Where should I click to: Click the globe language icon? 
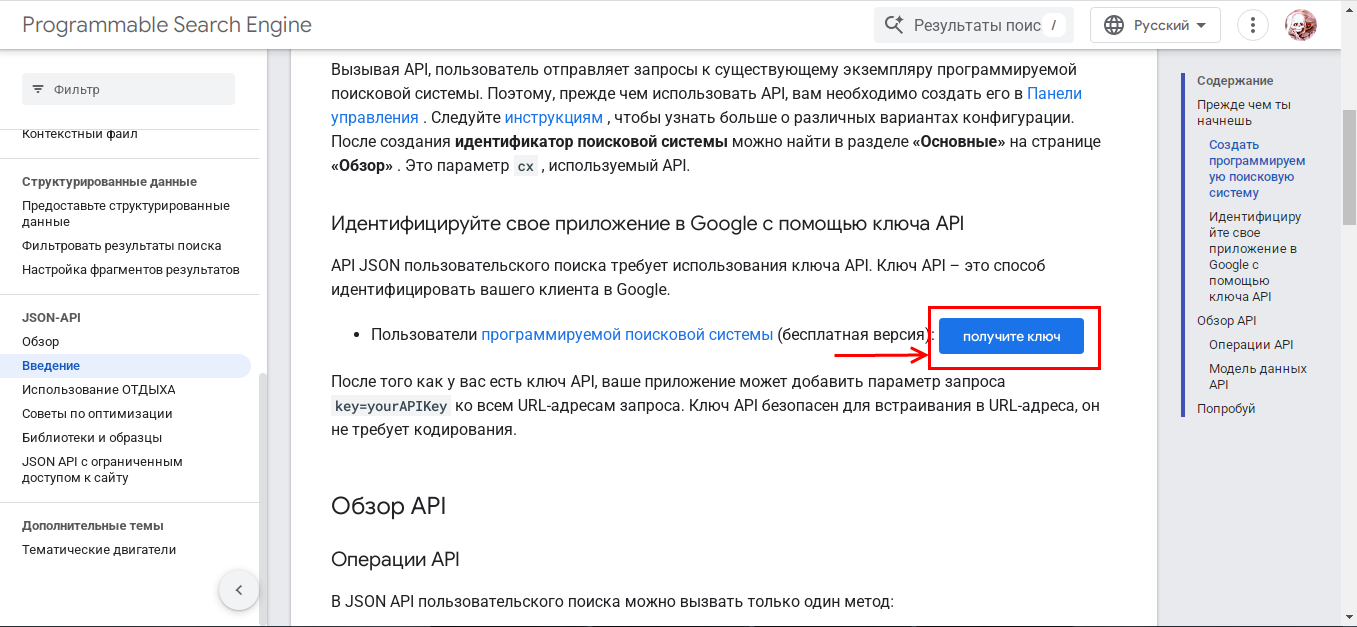click(x=1114, y=25)
